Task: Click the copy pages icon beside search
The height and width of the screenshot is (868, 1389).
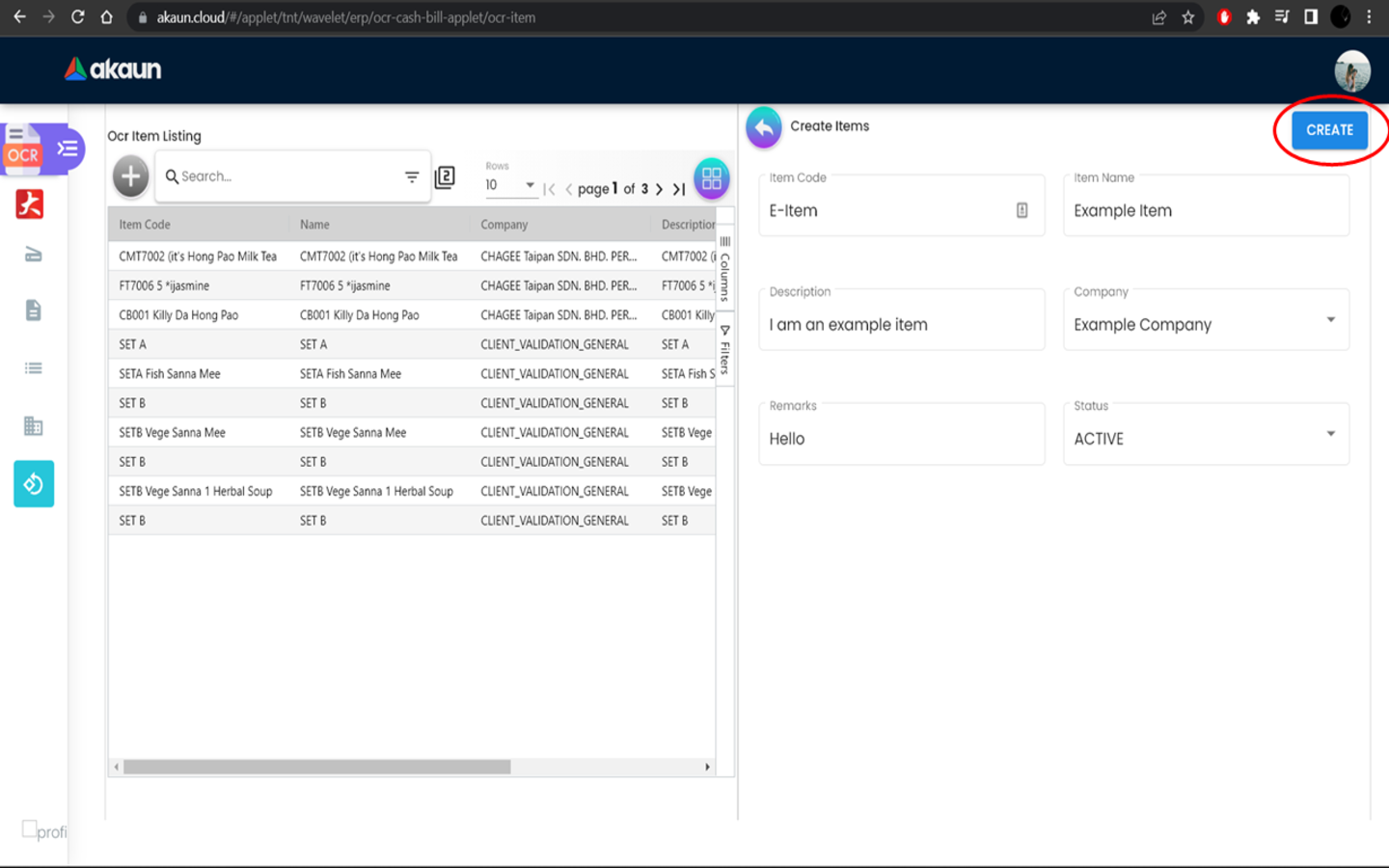Action: [445, 177]
